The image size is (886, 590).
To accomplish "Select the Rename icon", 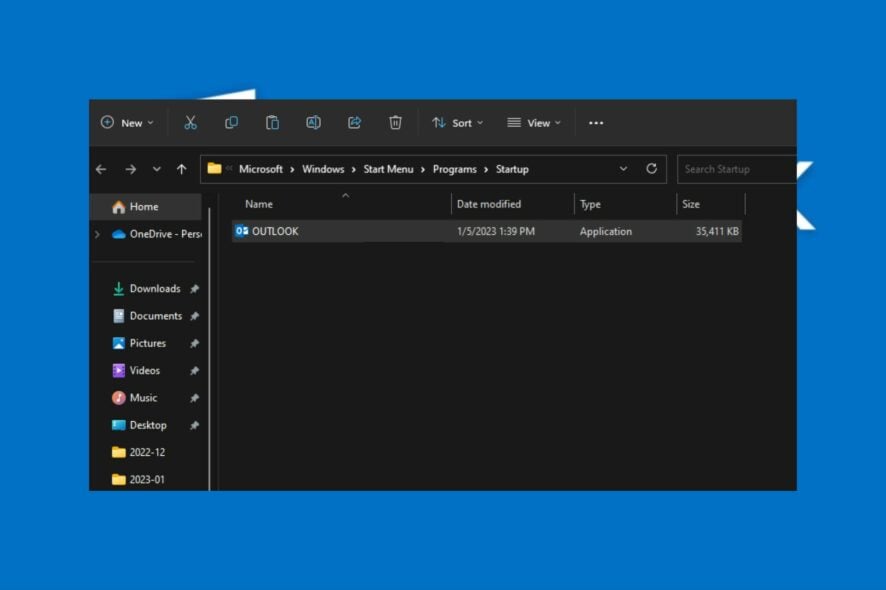I will coord(313,122).
